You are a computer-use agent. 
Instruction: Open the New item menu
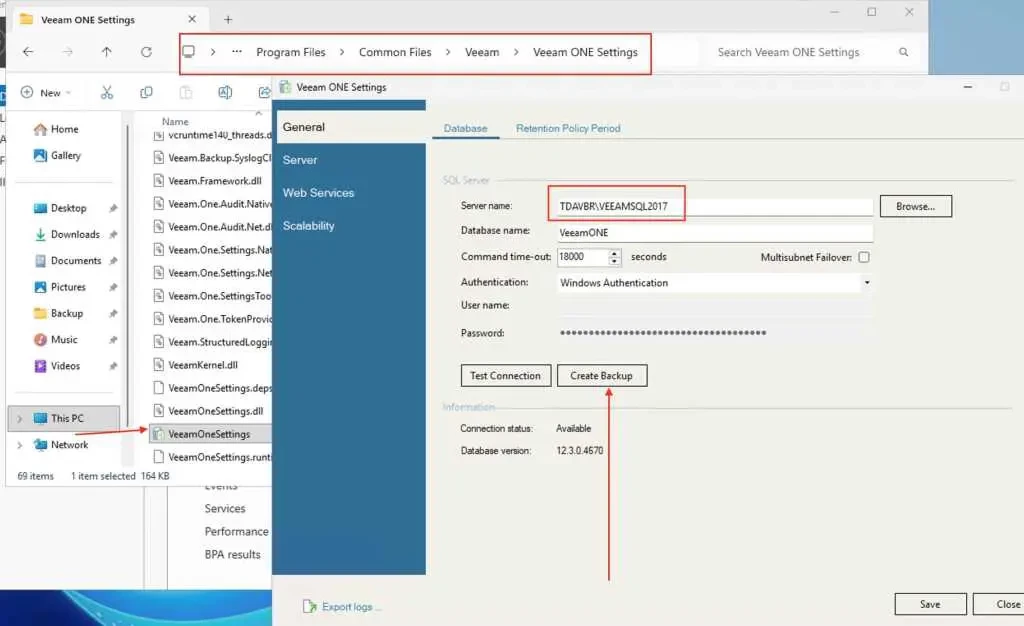46,93
